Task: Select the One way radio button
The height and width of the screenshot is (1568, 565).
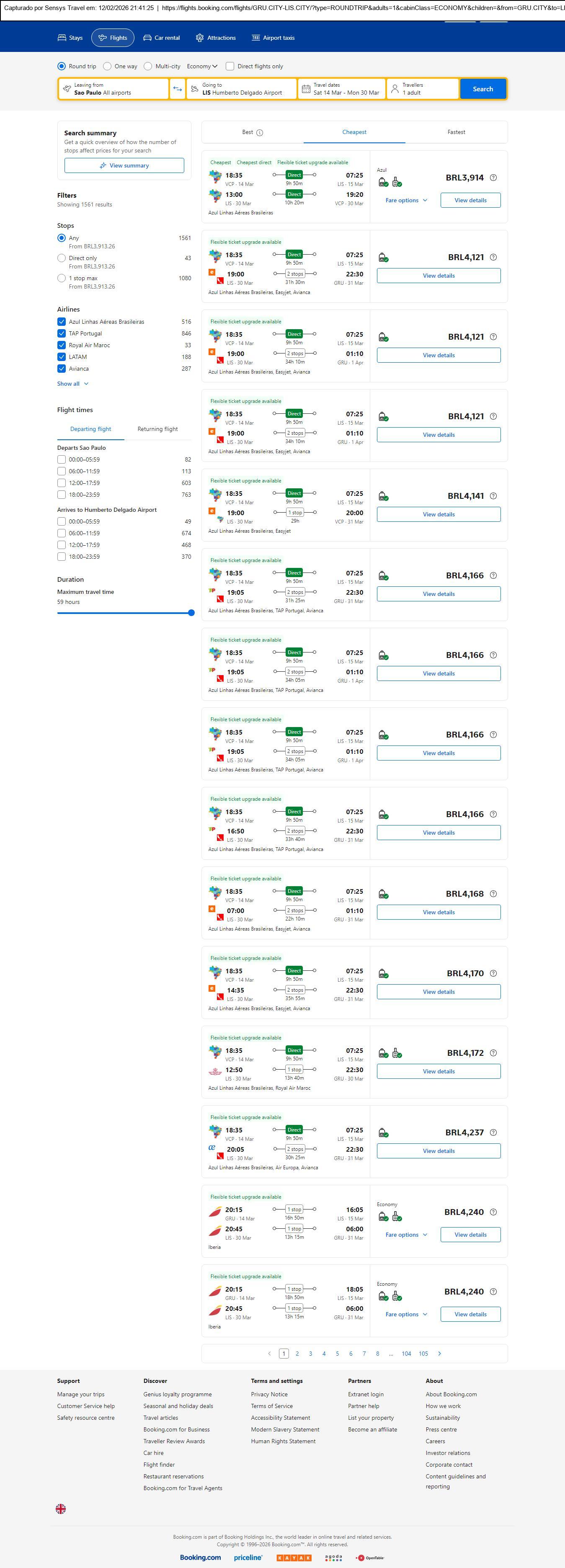Action: point(107,66)
